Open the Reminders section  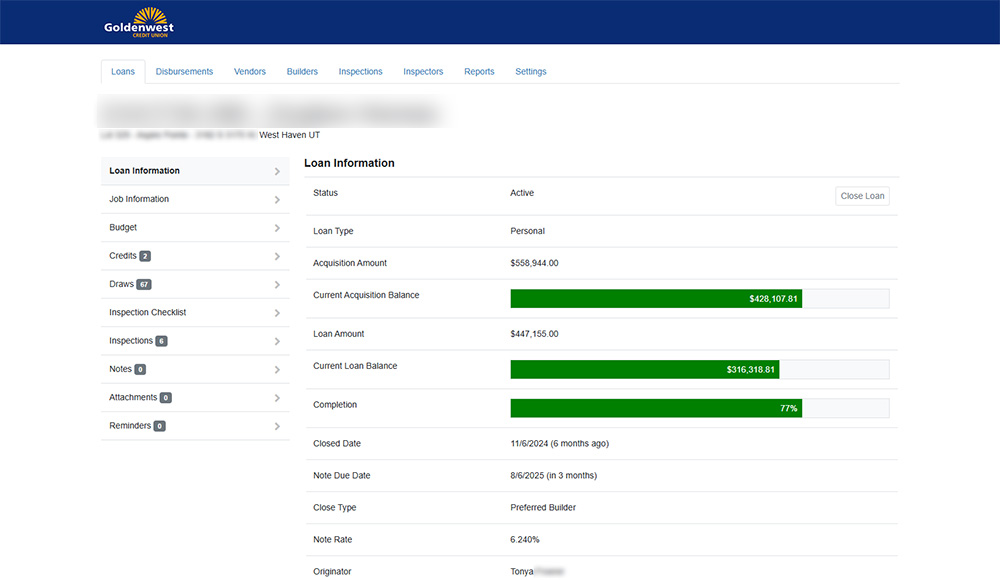[x=195, y=425]
